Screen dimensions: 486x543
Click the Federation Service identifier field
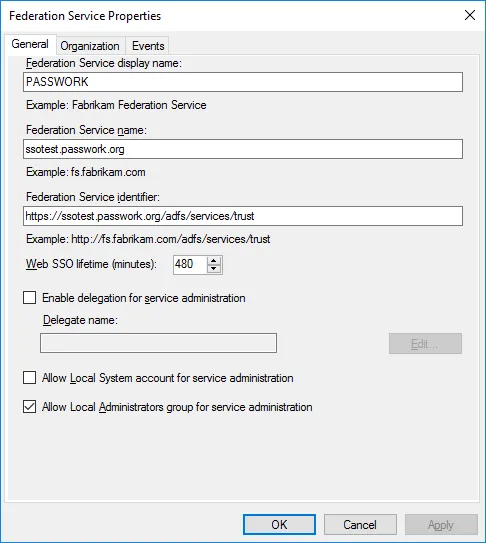(243, 216)
